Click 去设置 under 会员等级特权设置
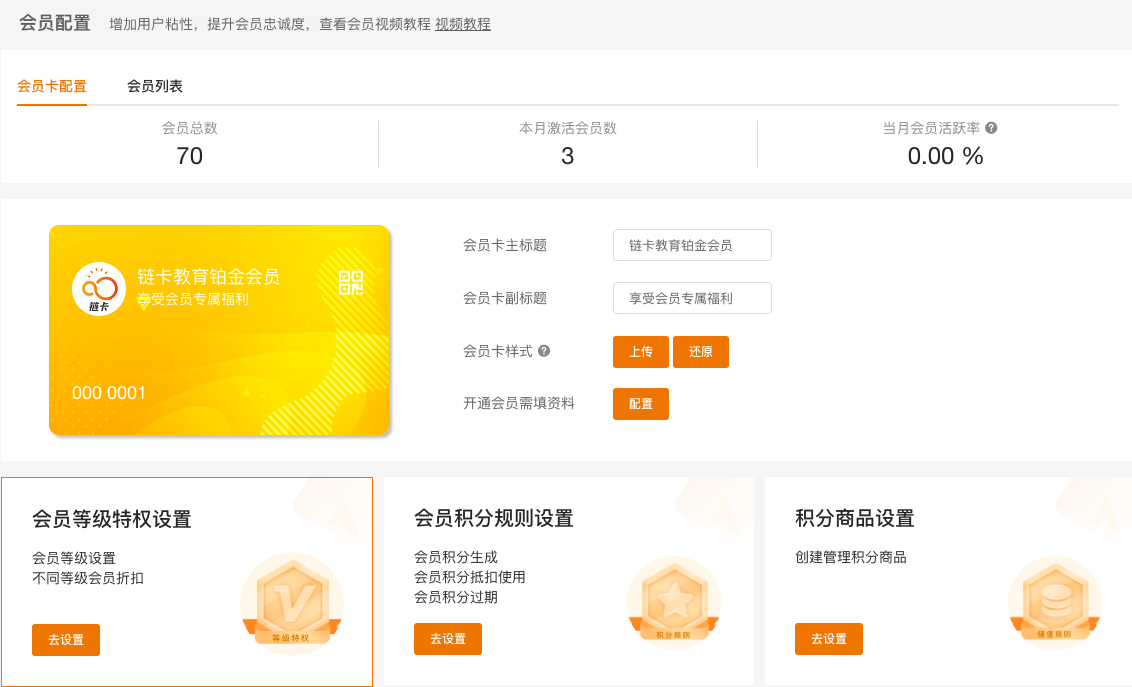Screen dimensions: 1132x687 (x=66, y=639)
